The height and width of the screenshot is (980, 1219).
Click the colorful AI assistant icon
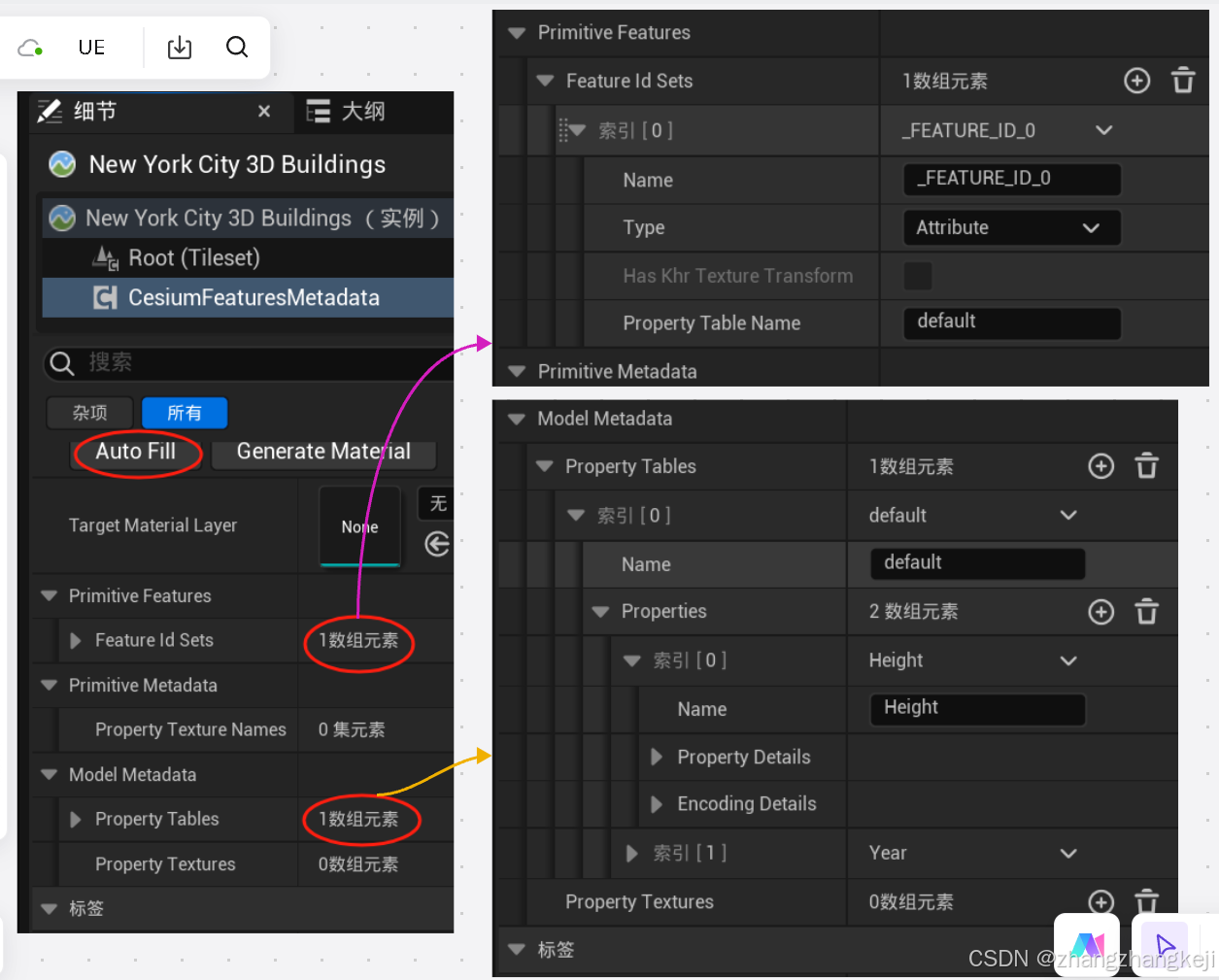(x=1087, y=945)
